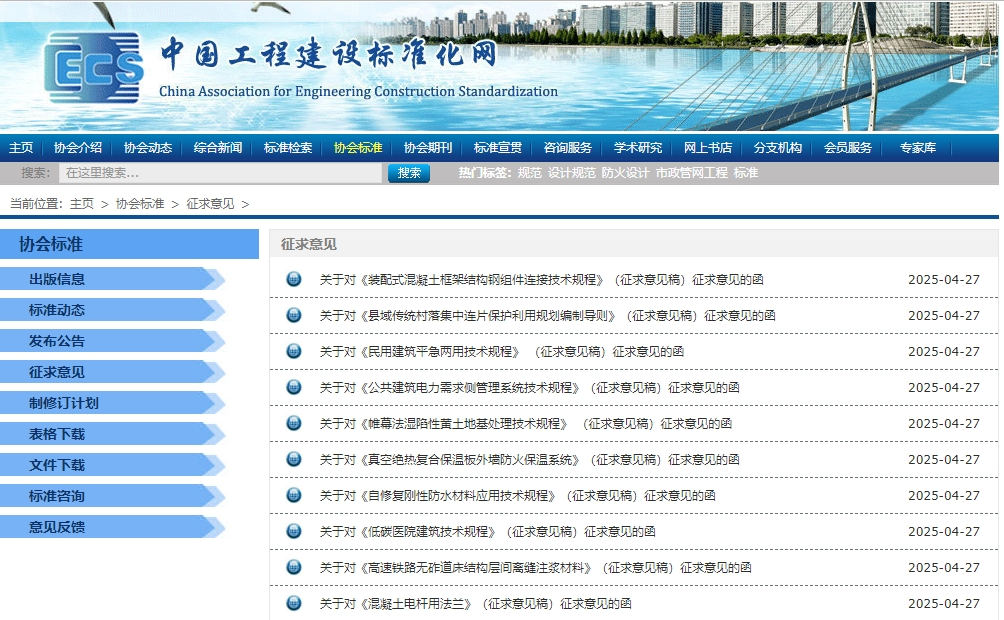
Task: Open the 防火设计 hot tag link
Action: click(x=625, y=173)
